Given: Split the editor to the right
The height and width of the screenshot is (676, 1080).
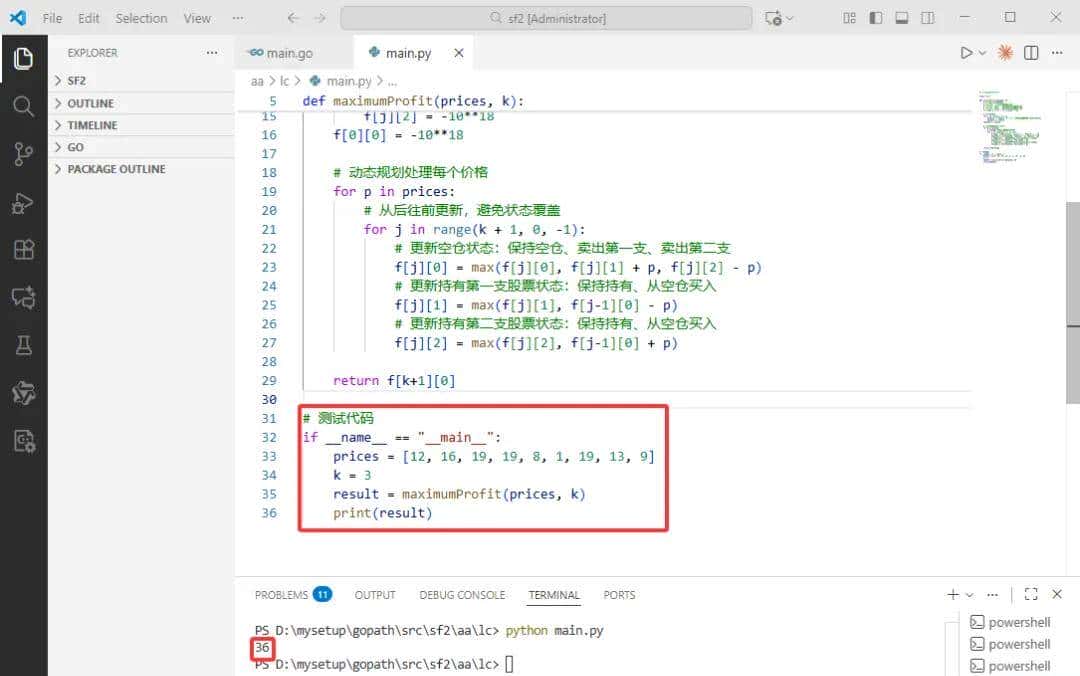Looking at the screenshot, I should (x=1031, y=53).
